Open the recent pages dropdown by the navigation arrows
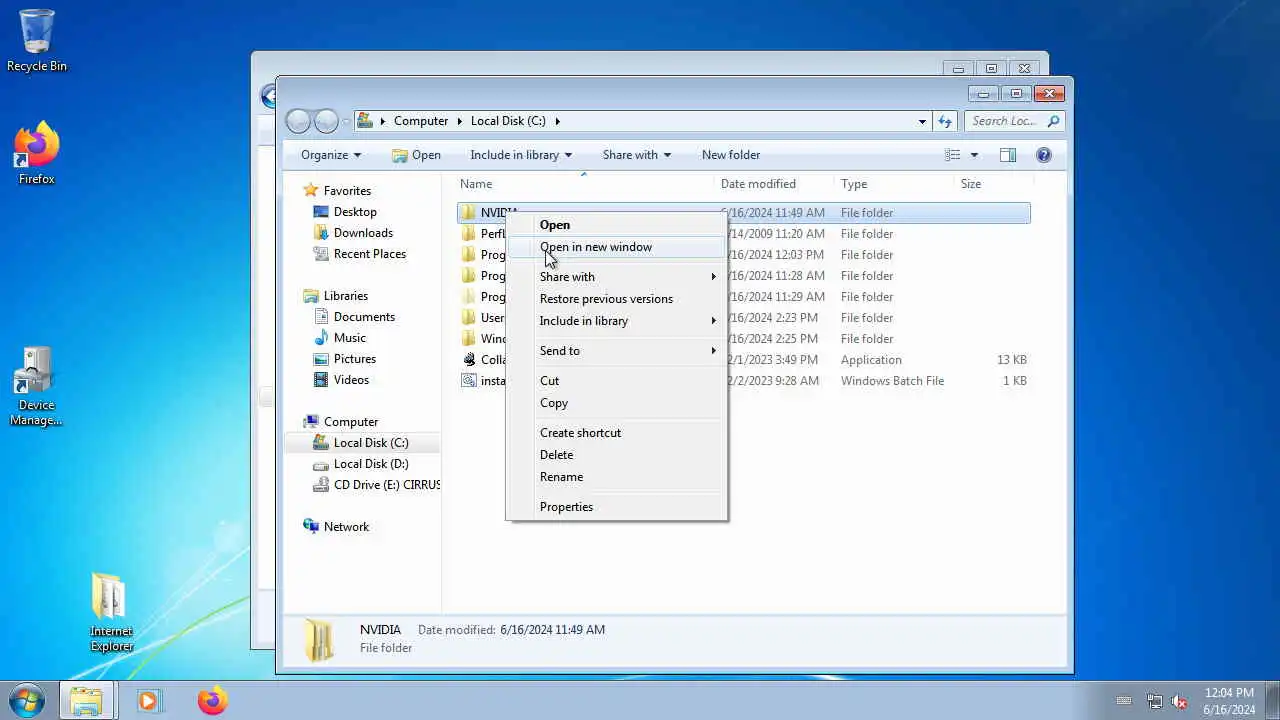 point(346,121)
